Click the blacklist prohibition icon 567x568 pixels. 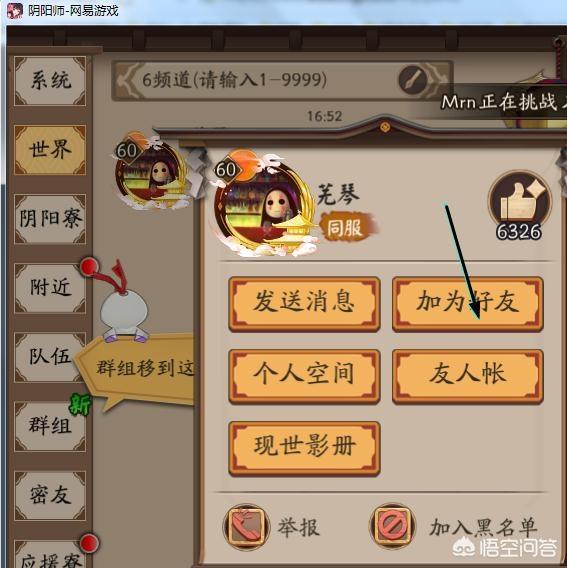click(x=393, y=527)
